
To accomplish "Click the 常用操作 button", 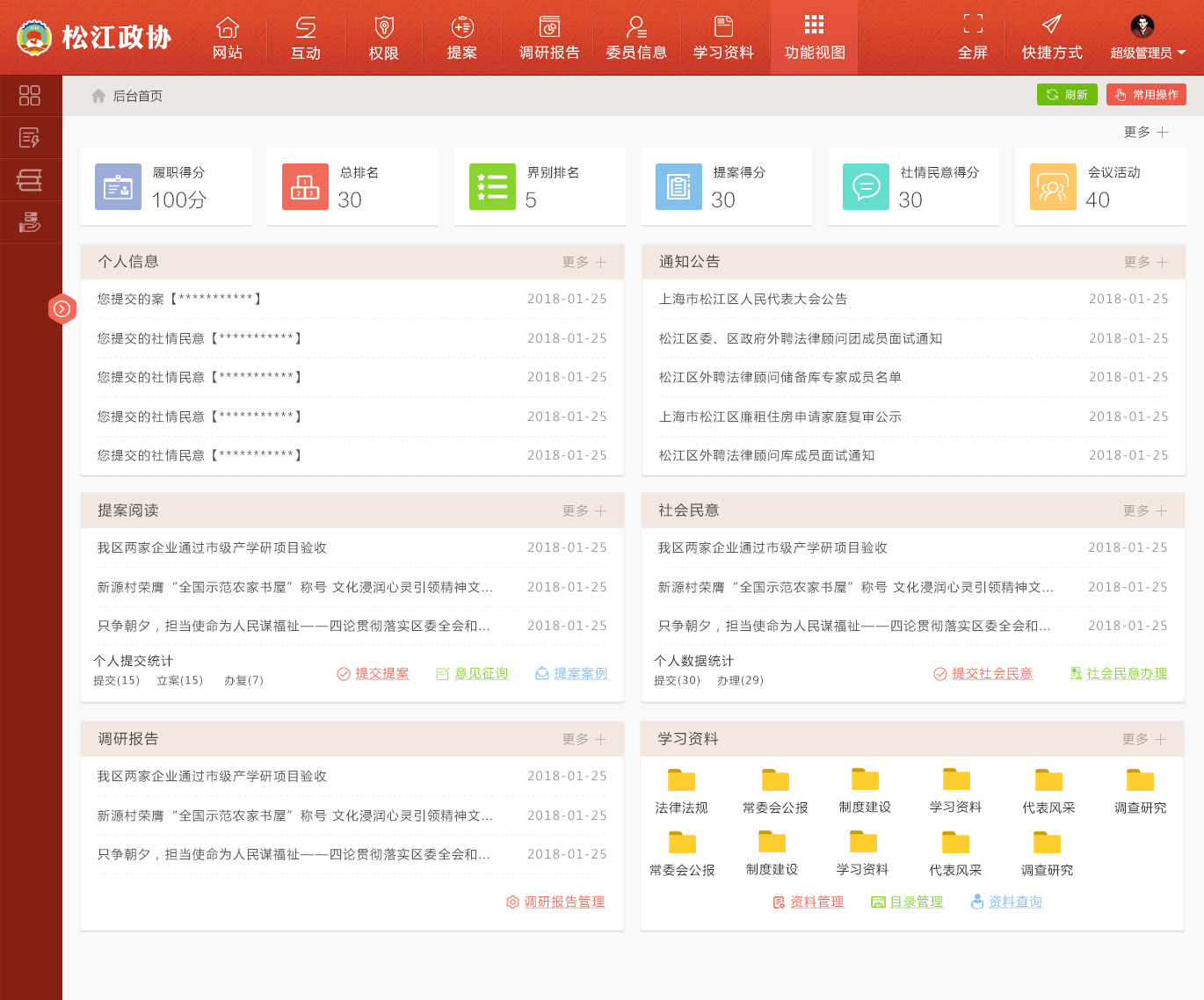I will pyautogui.click(x=1146, y=95).
